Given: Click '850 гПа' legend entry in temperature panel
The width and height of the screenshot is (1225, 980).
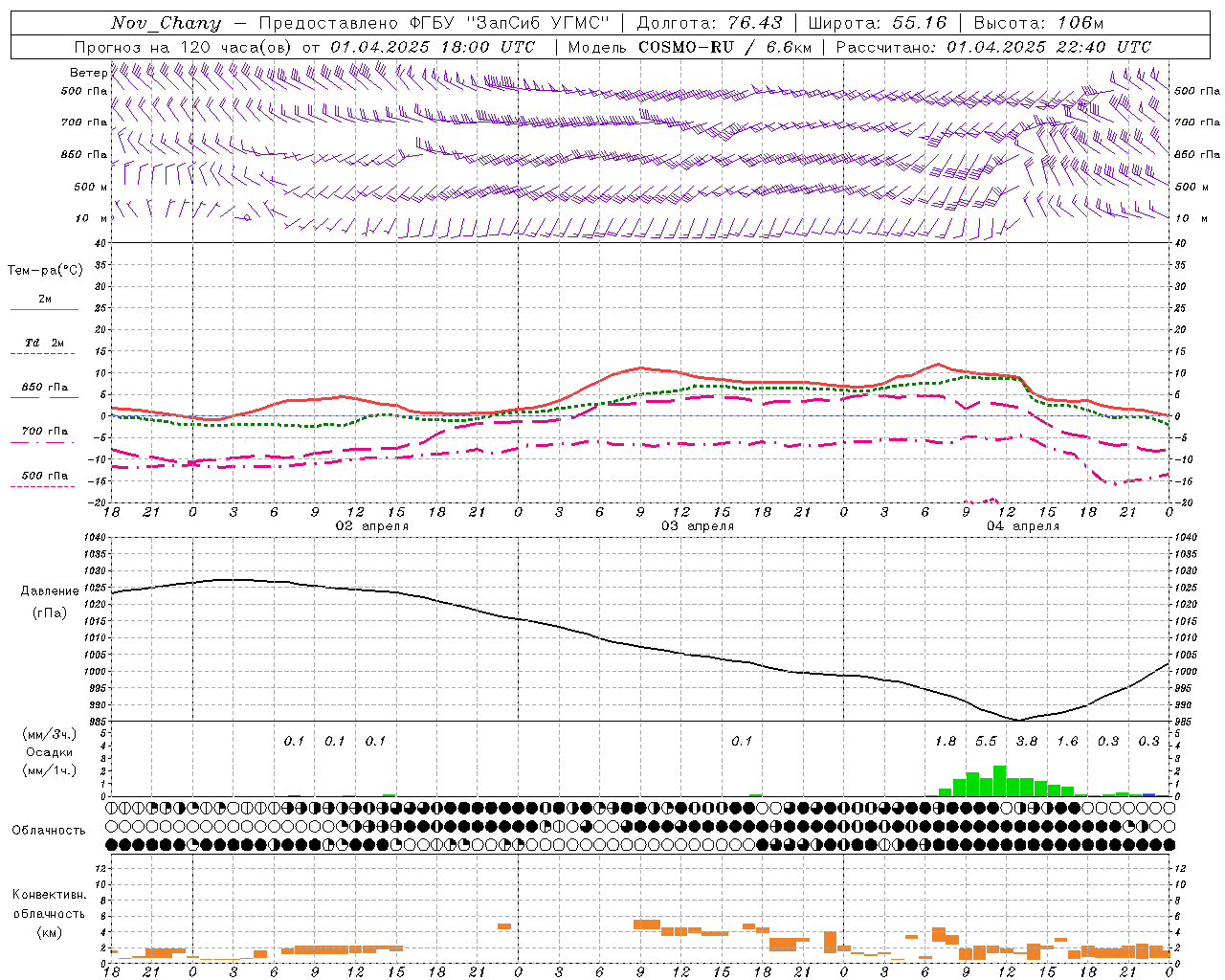Looking at the screenshot, I should click(45, 388).
